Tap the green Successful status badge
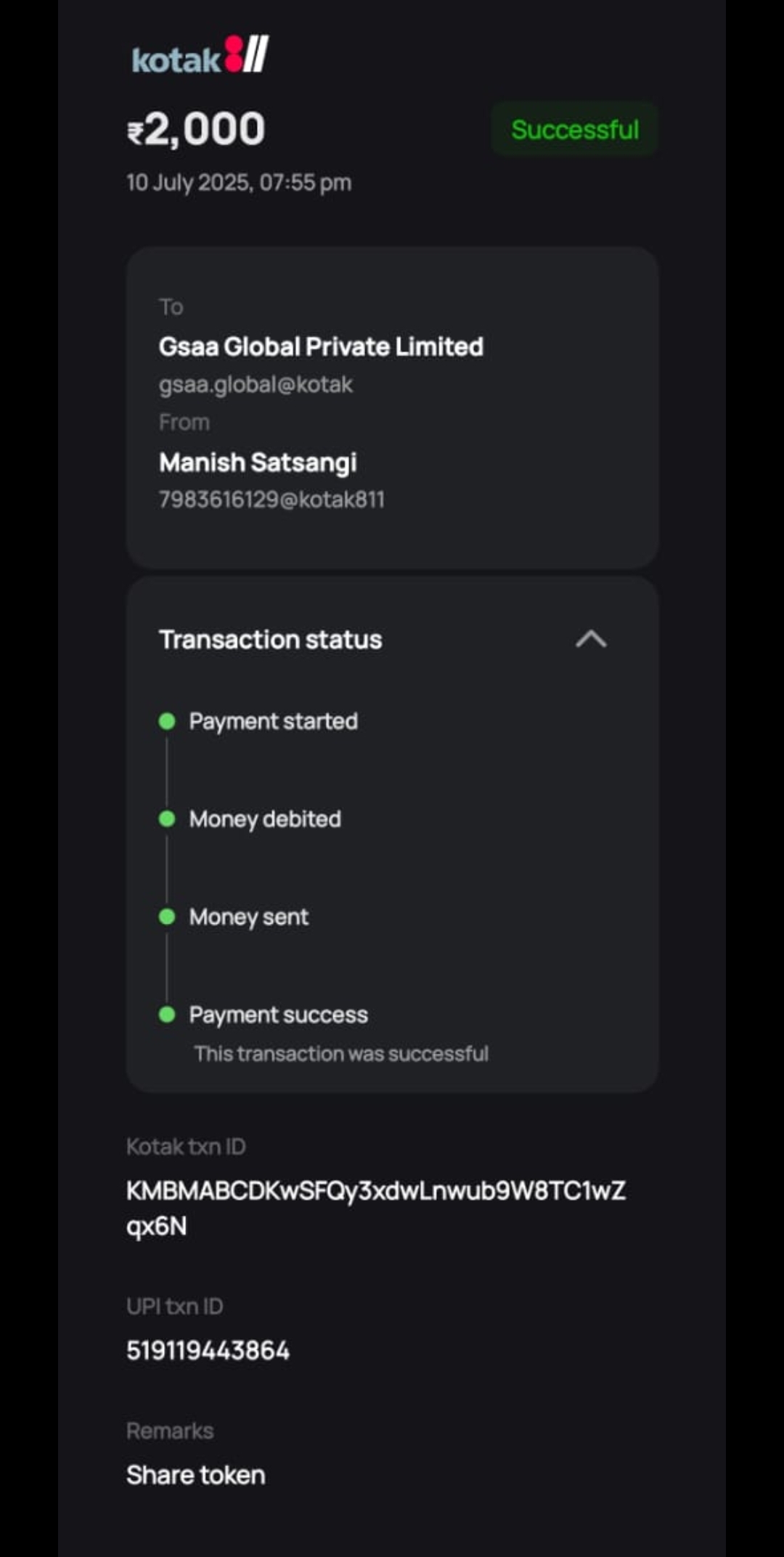 point(574,129)
